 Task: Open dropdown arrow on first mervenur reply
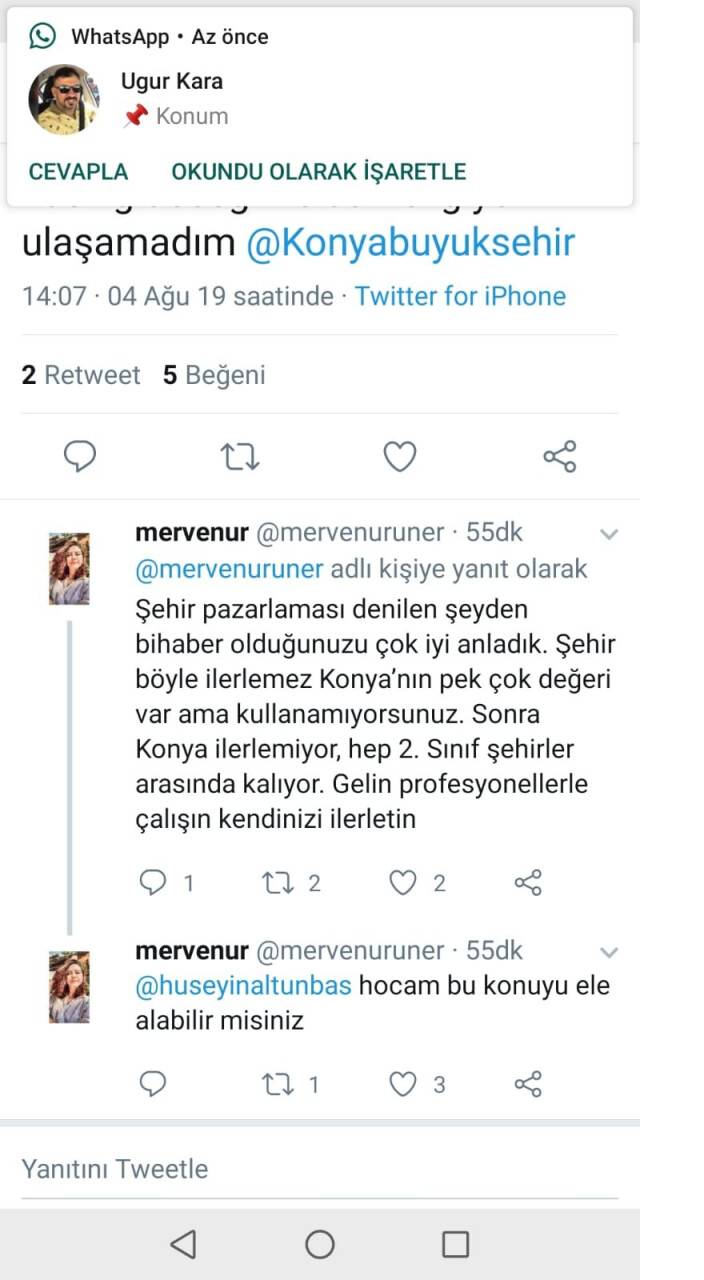[608, 534]
